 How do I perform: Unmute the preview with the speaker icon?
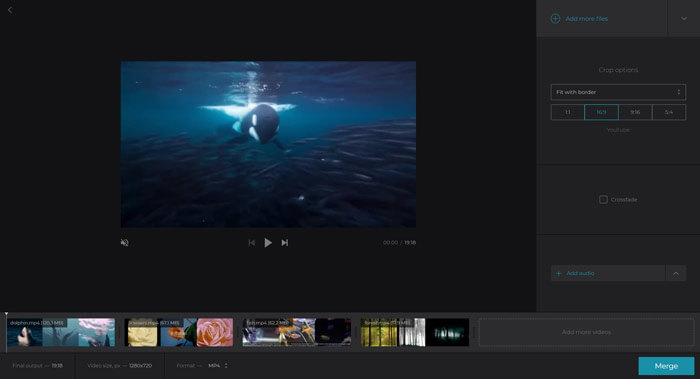pyautogui.click(x=125, y=242)
